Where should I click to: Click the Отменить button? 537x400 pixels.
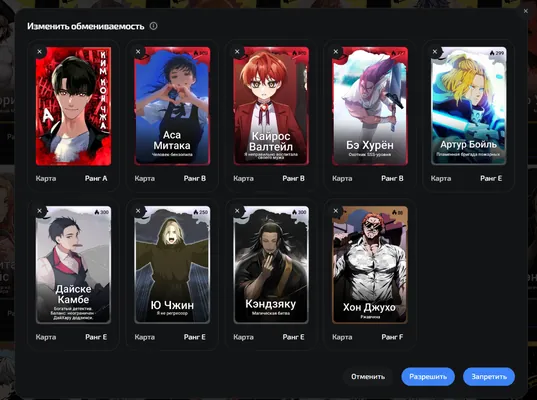368,377
